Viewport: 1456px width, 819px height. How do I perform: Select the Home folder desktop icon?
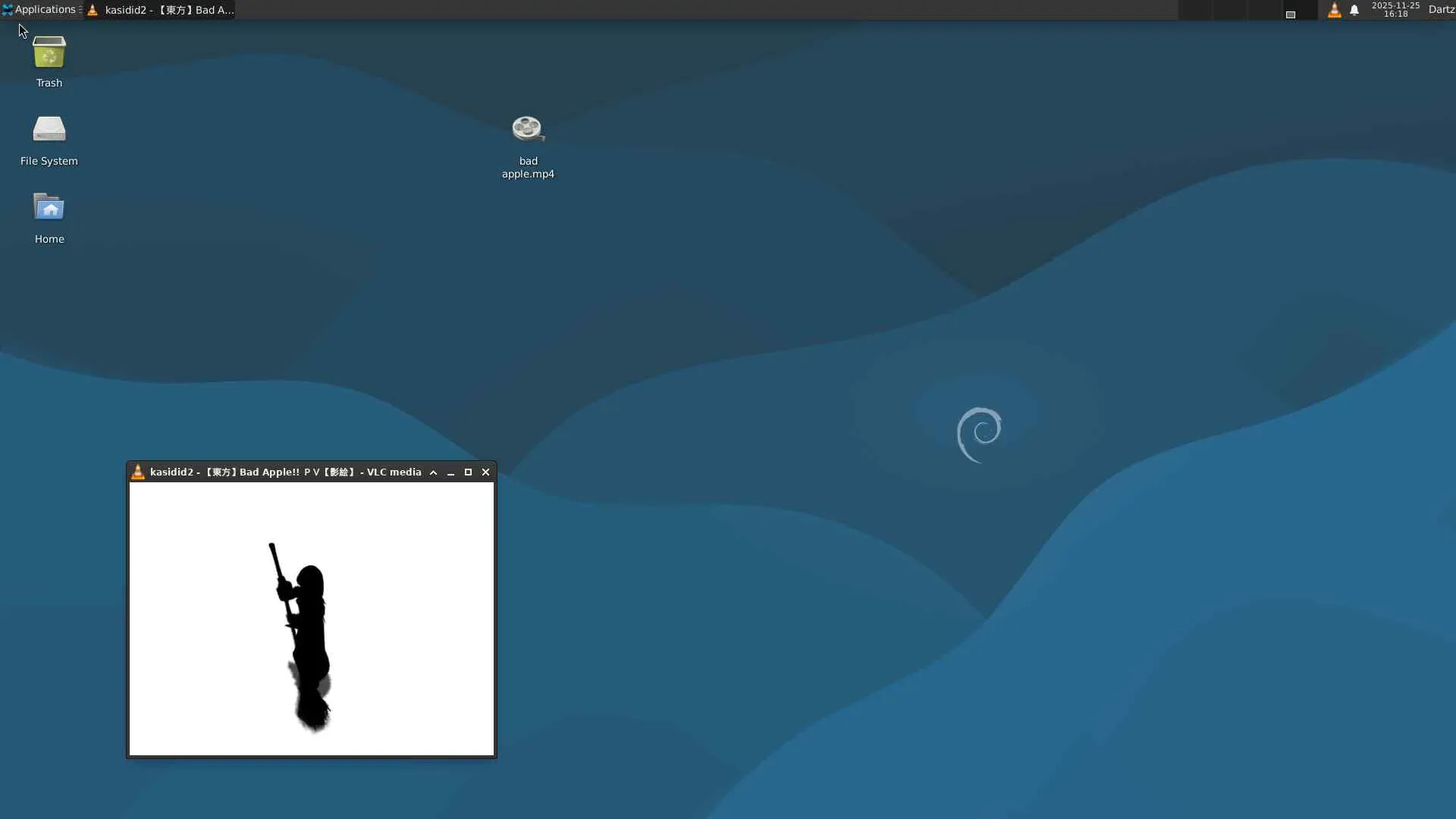49,209
